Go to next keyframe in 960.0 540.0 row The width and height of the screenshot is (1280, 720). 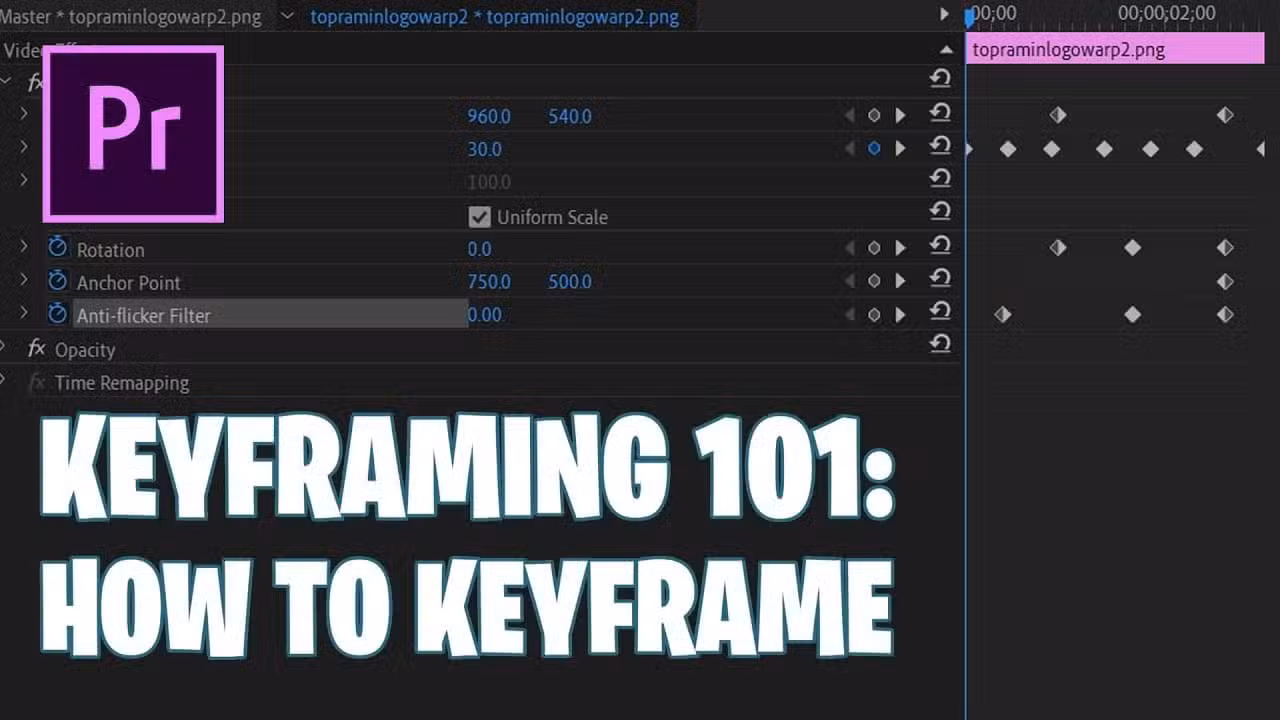click(900, 115)
